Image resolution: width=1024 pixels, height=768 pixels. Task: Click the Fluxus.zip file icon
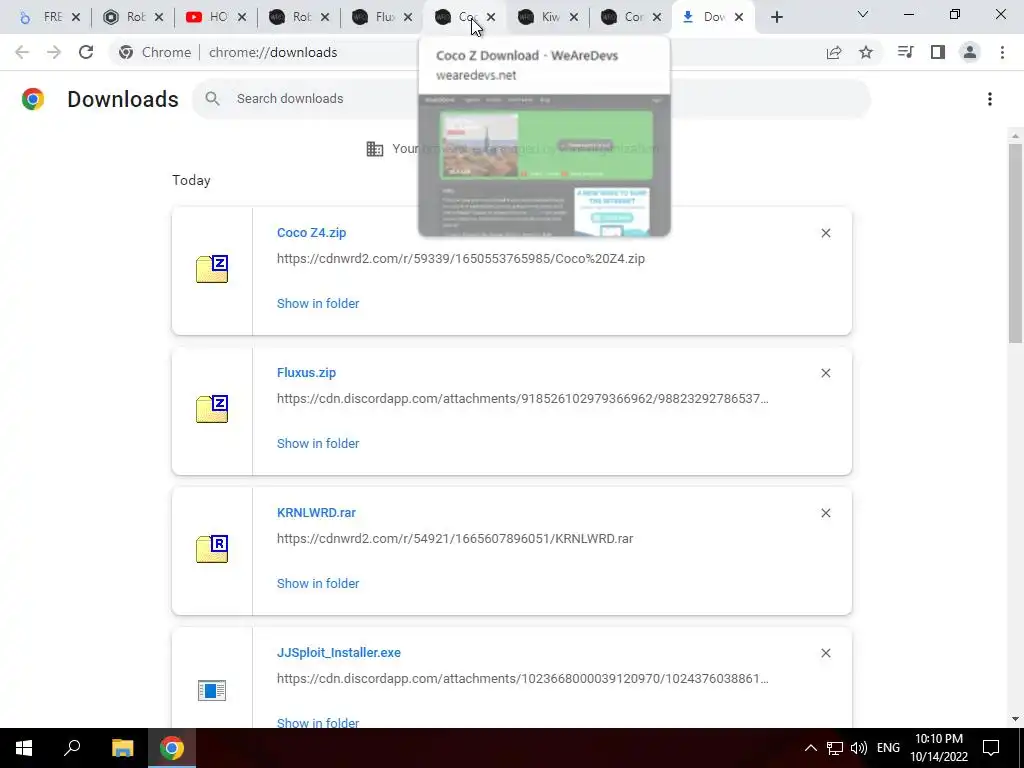[x=212, y=409]
